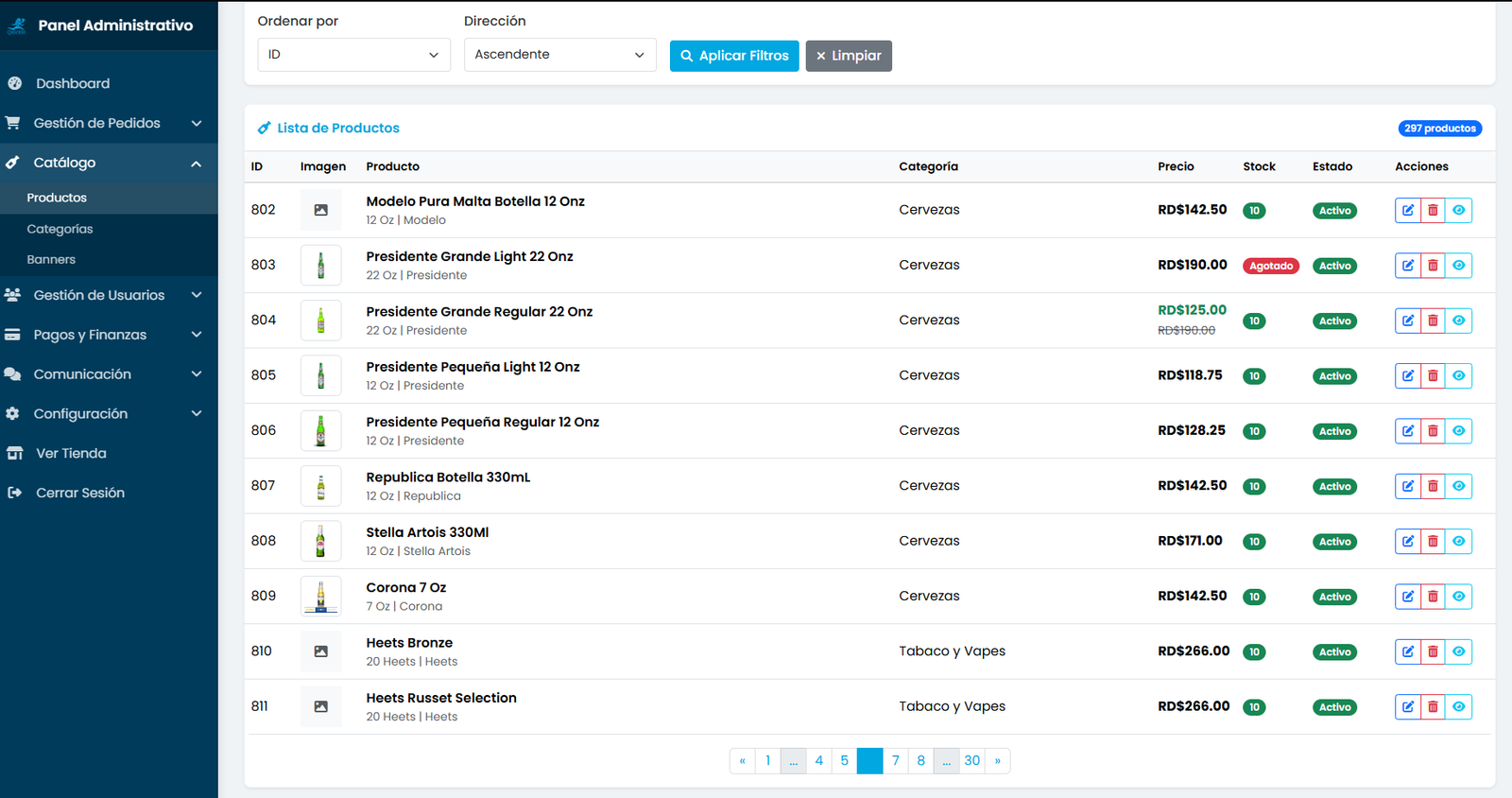The width and height of the screenshot is (1512, 798).
Task: Delete Presidente Pequeña Light 12 Onz
Action: point(1433,375)
